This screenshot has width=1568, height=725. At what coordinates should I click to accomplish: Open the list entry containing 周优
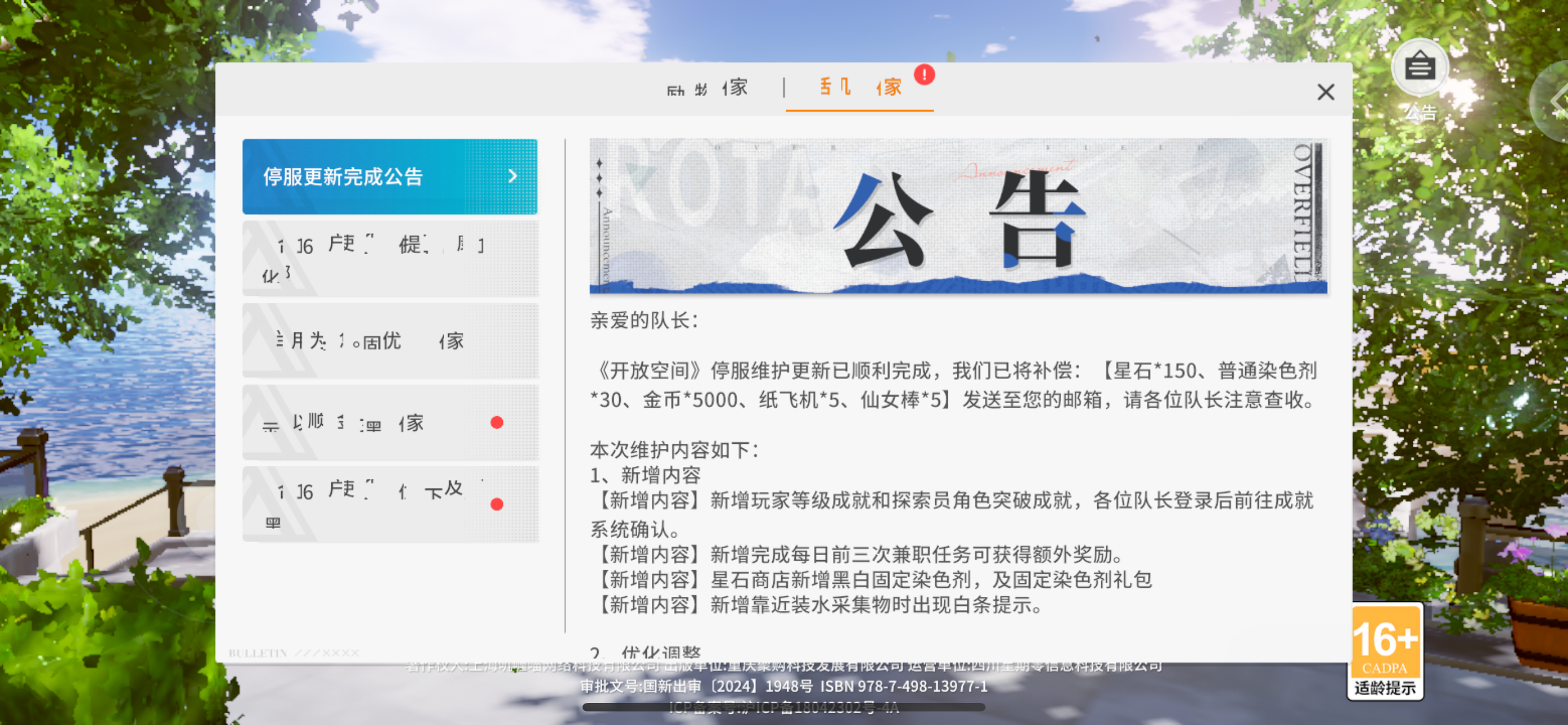pyautogui.click(x=389, y=340)
